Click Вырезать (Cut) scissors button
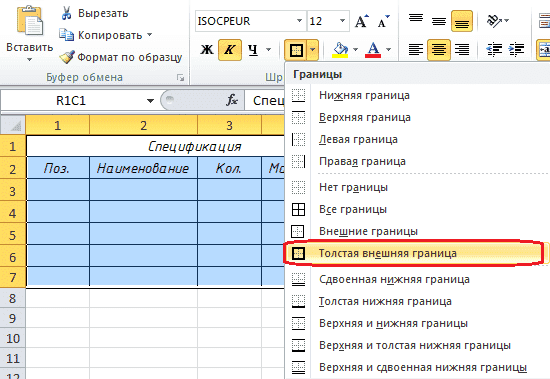The height and width of the screenshot is (379, 550). point(94,13)
